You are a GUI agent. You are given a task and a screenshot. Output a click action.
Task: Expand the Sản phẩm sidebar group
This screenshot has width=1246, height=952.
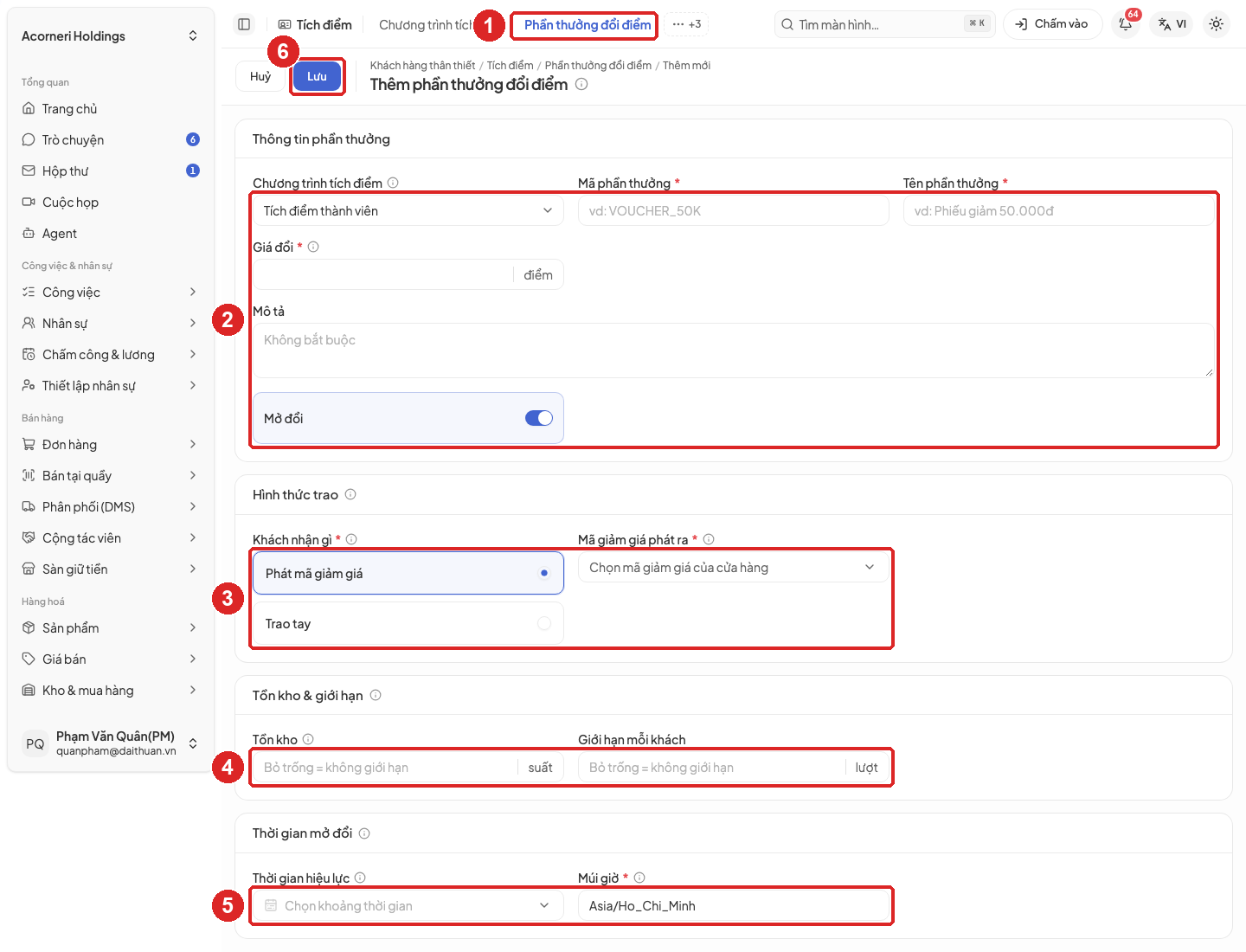[x=111, y=628]
